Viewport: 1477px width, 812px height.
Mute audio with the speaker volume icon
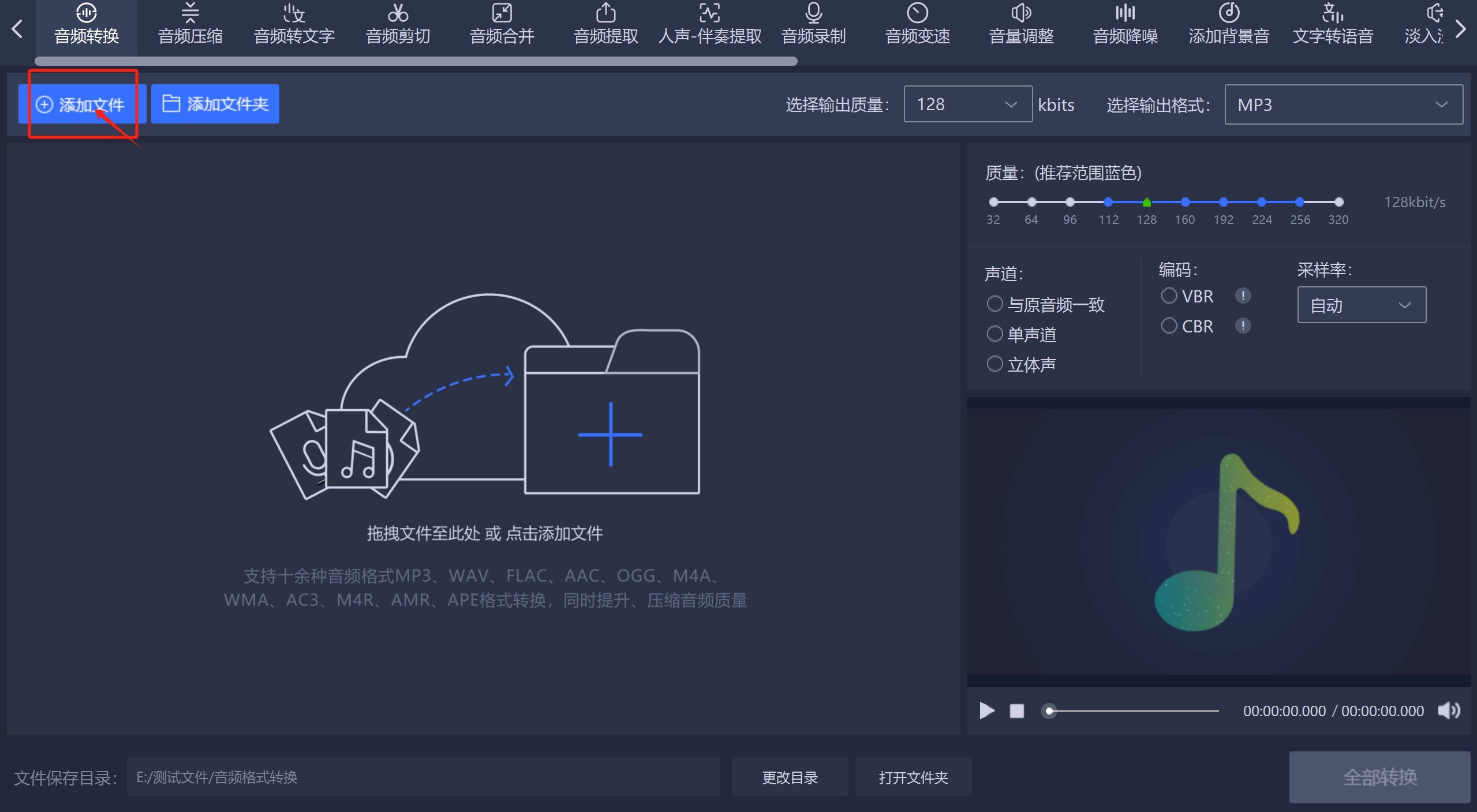(1449, 710)
